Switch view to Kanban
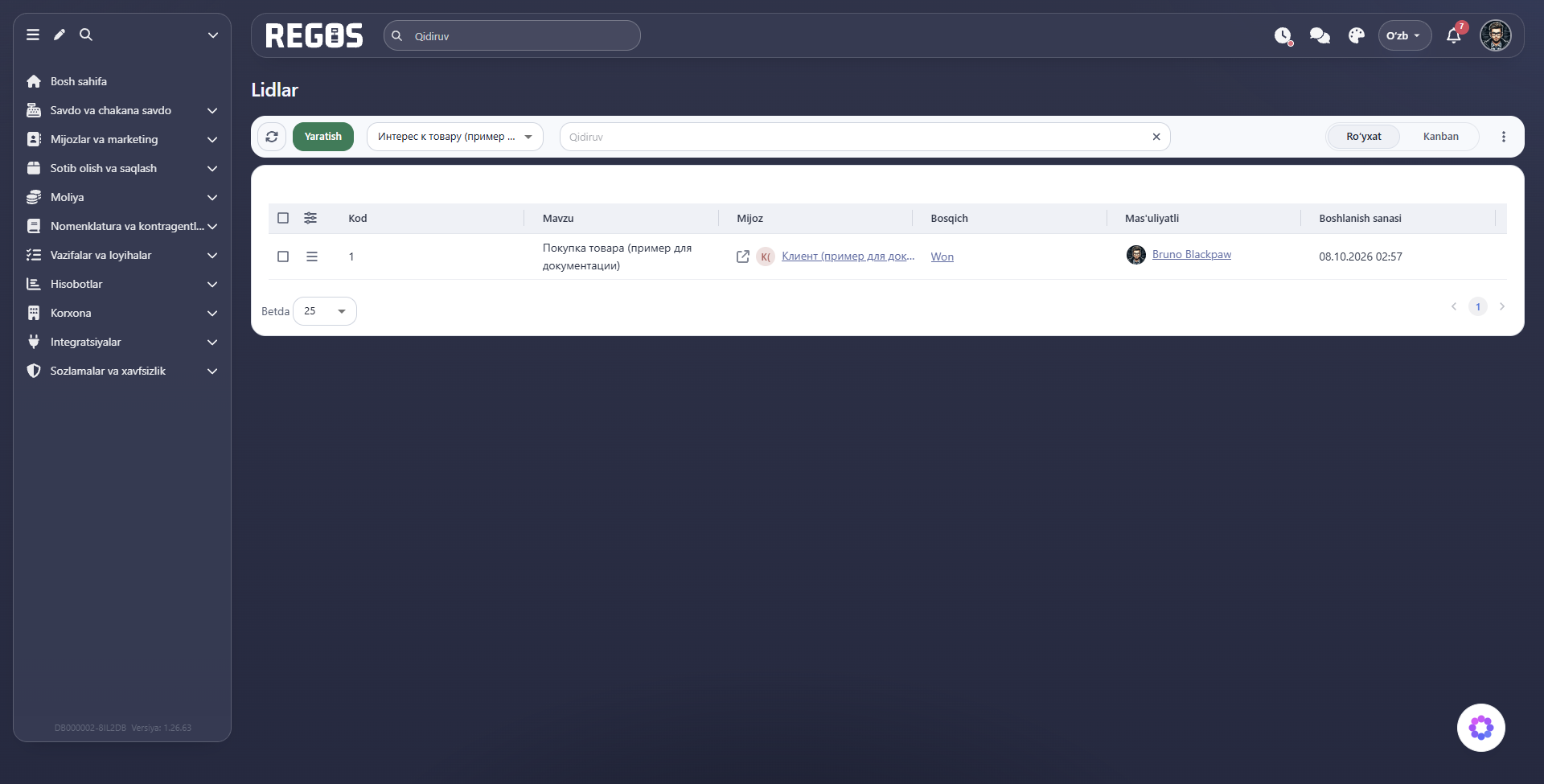 click(x=1440, y=137)
